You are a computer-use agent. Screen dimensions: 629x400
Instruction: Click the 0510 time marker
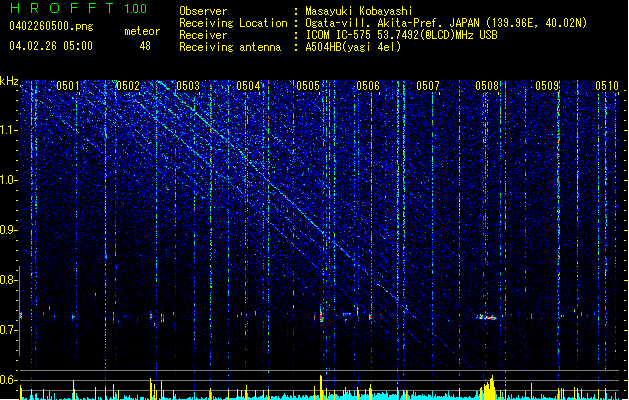point(607,86)
